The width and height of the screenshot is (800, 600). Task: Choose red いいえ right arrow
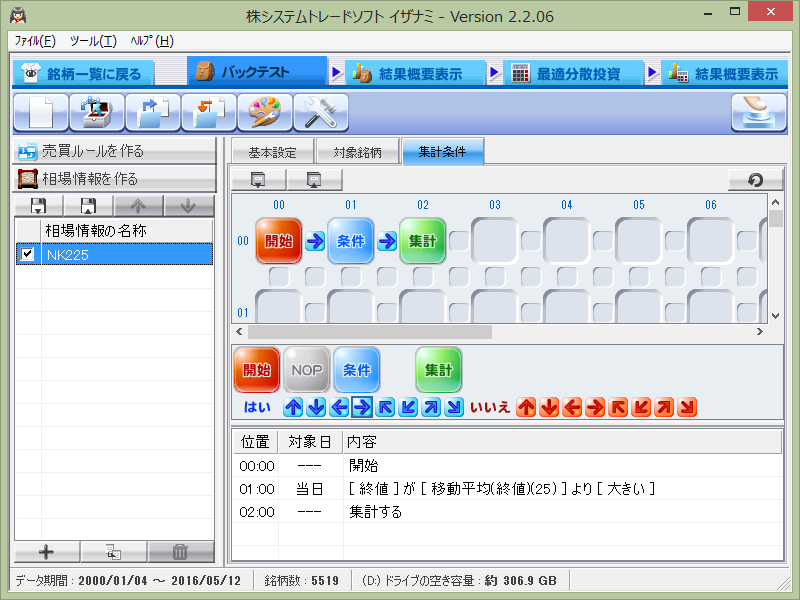pos(595,407)
